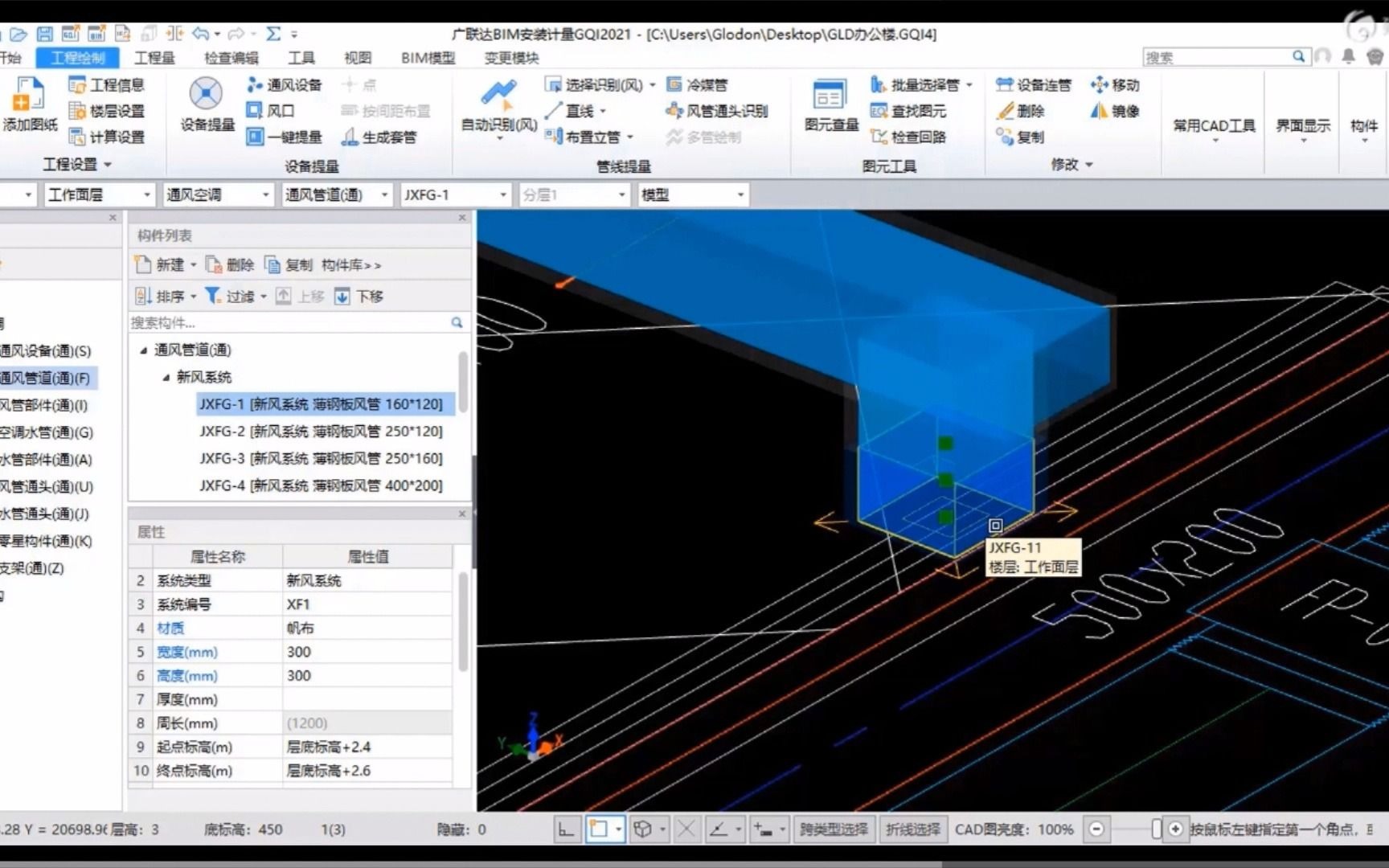Click 查找图元 find element tool

pyautogui.click(x=909, y=111)
